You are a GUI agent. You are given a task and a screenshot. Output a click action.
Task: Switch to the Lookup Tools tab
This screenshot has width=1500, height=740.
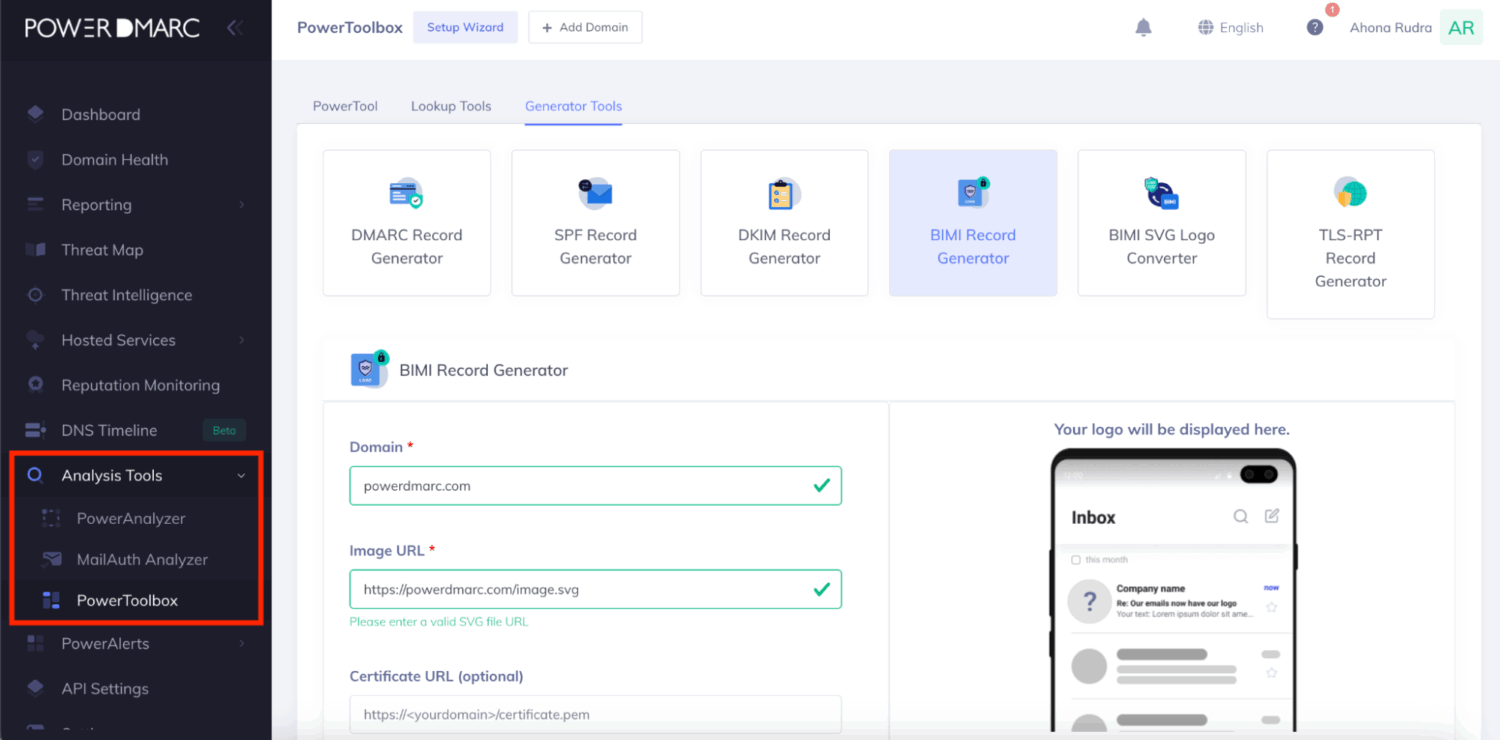pyautogui.click(x=451, y=106)
